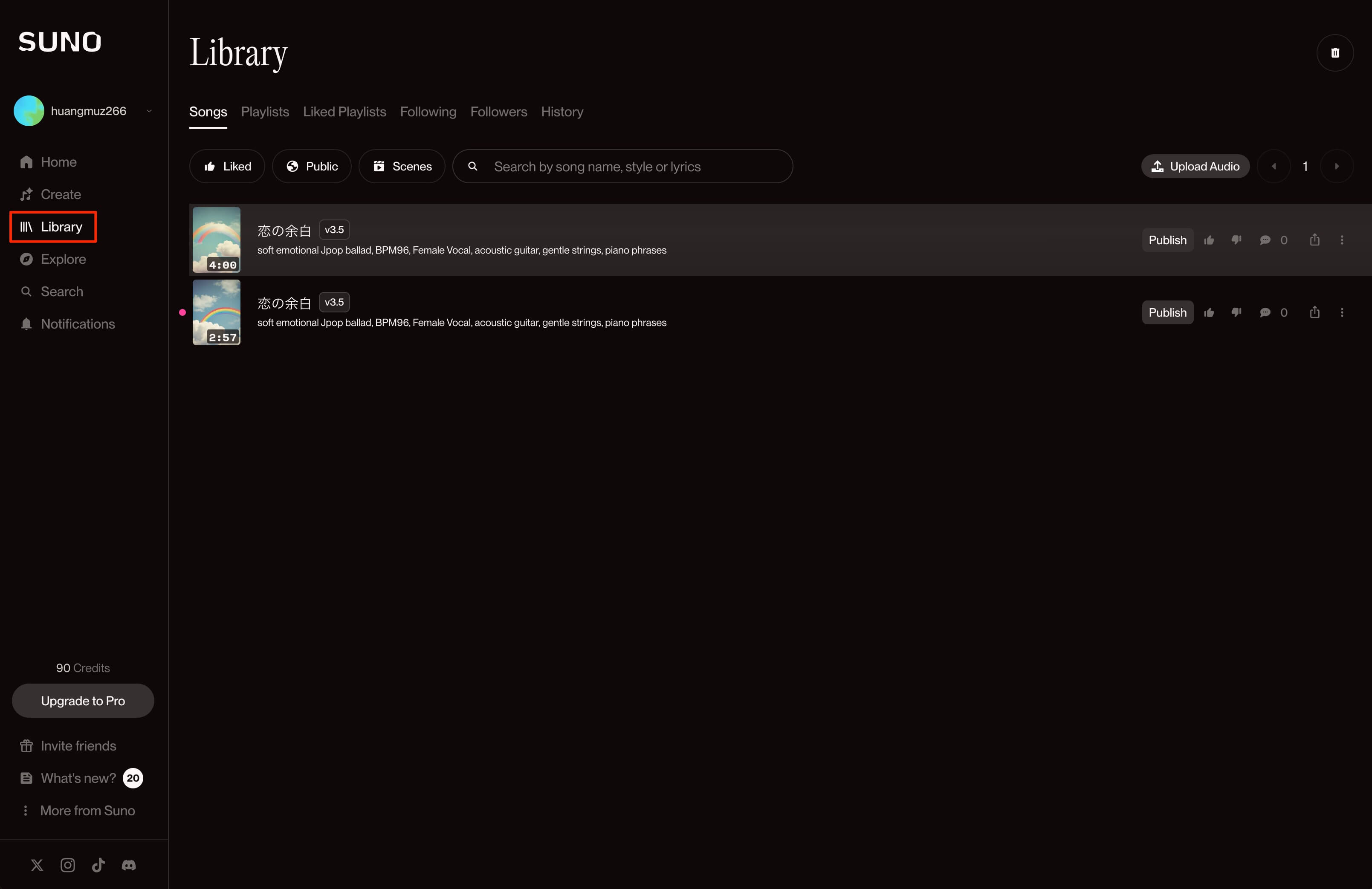Toggle the Liked filter
This screenshot has height=889, width=1372.
pos(227,167)
